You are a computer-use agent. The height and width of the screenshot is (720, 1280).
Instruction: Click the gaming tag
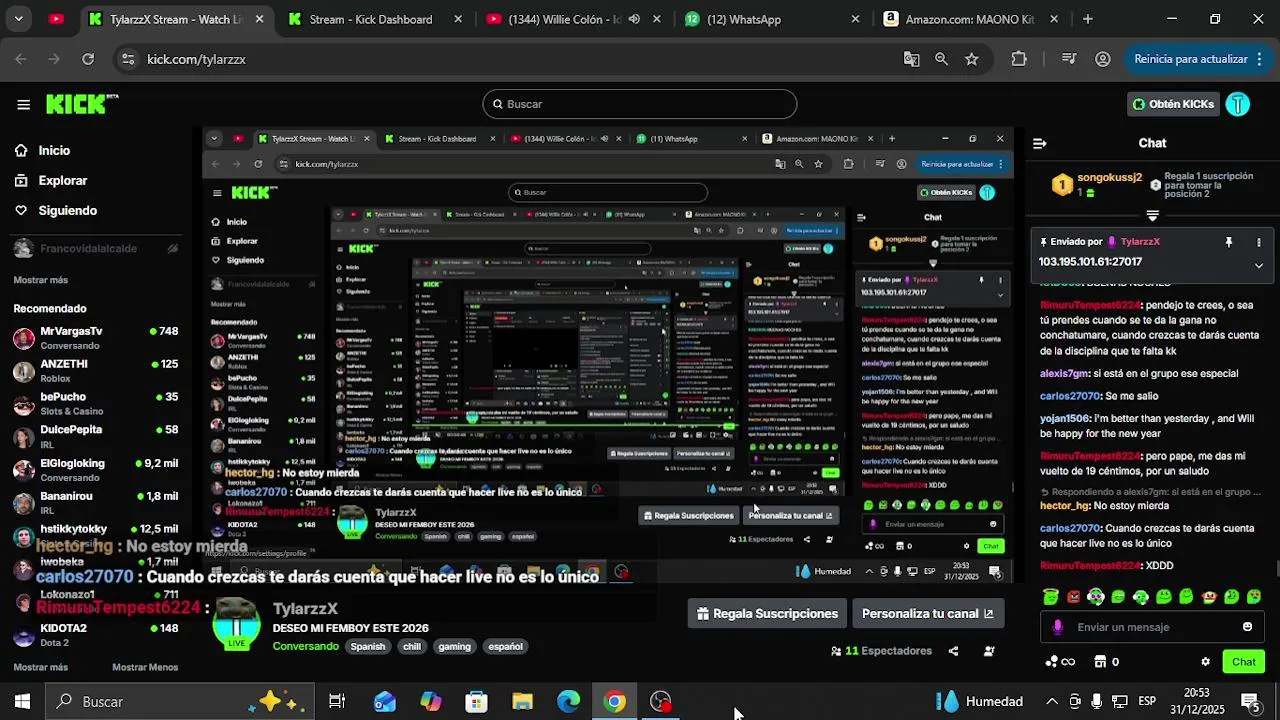[x=454, y=646]
